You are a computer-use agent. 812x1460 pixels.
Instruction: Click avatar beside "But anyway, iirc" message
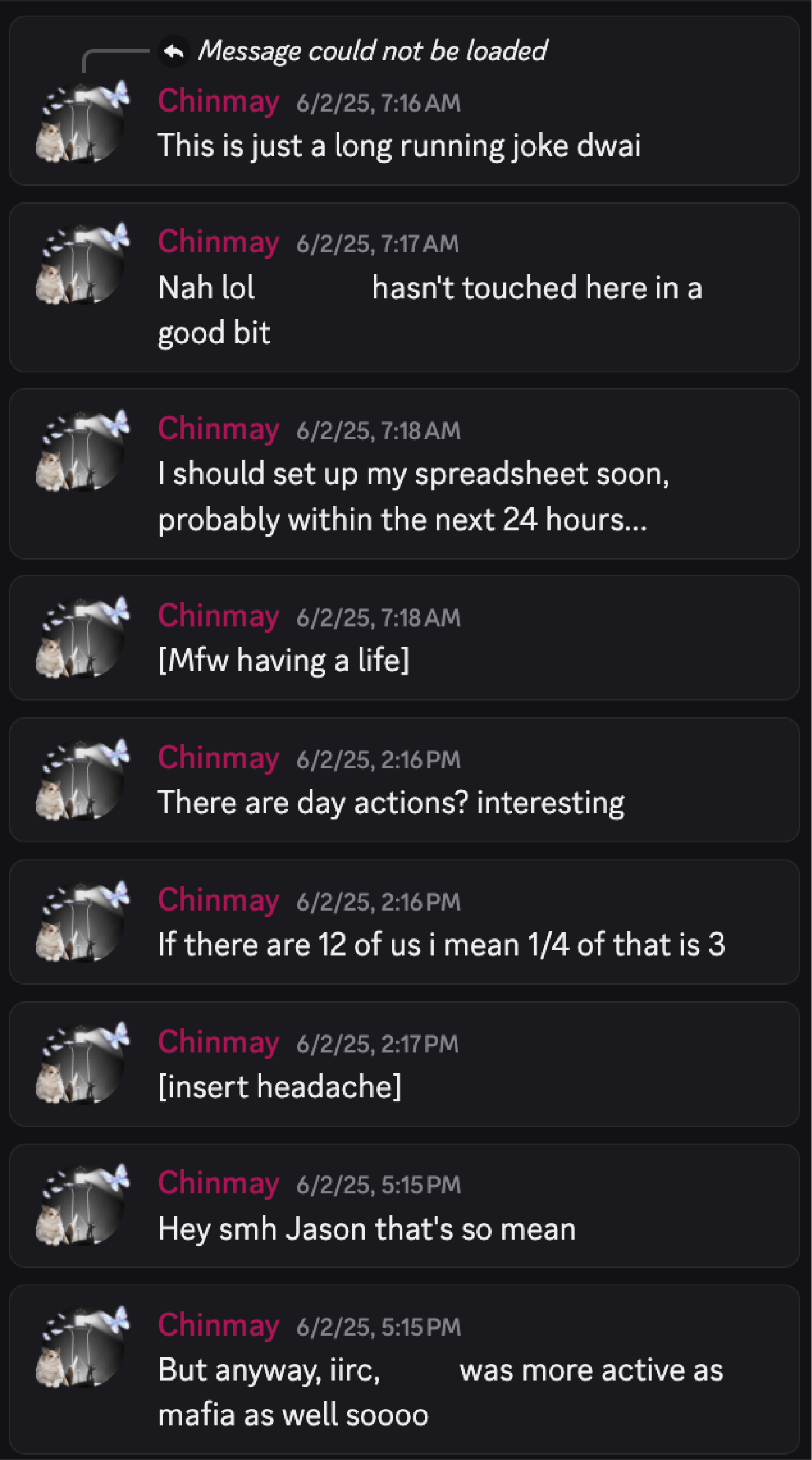[81, 1348]
